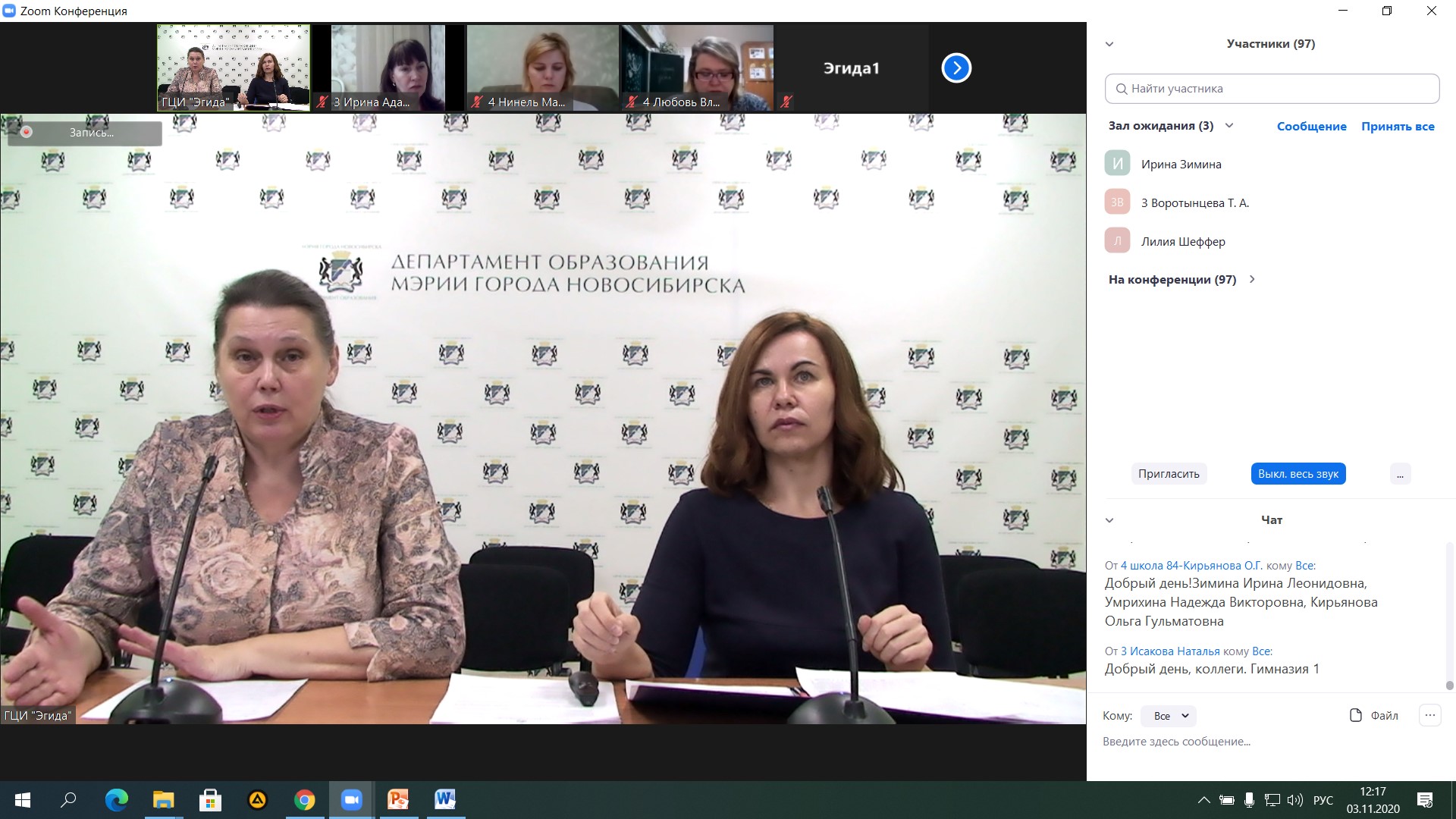Collapse the Чат panel chevron
This screenshot has width=1456, height=819.
(1109, 520)
